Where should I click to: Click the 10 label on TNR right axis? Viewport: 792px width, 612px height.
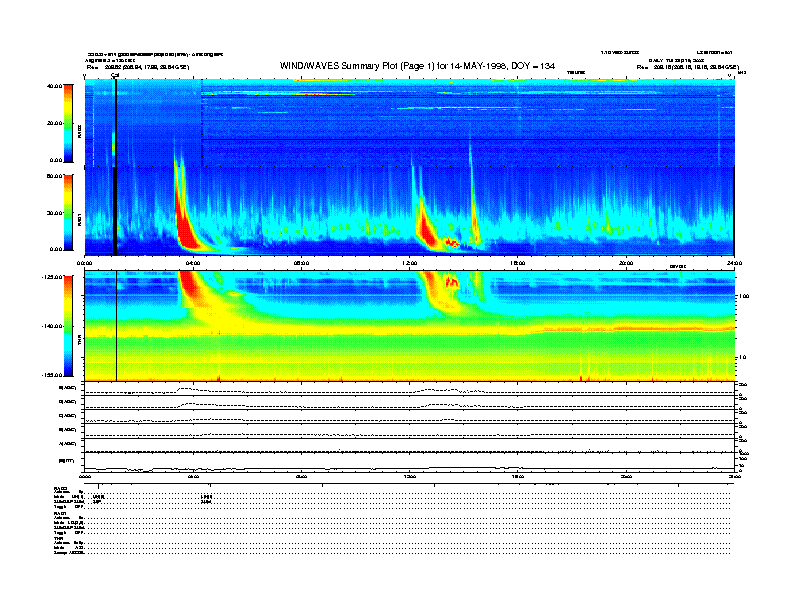coord(742,358)
